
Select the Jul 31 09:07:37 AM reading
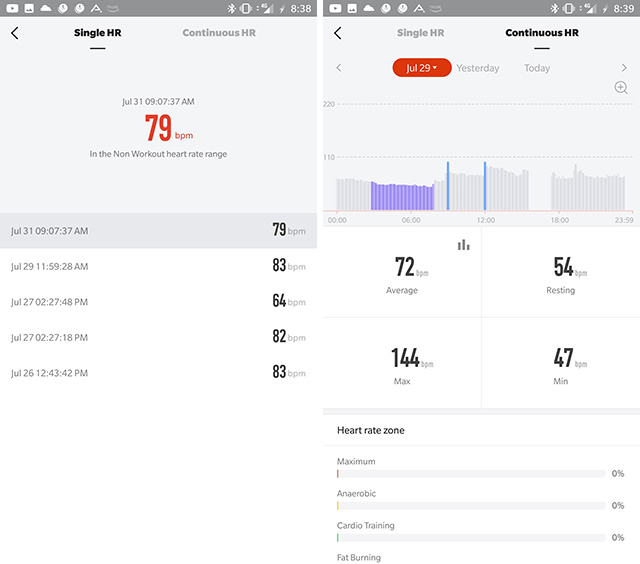pyautogui.click(x=158, y=231)
